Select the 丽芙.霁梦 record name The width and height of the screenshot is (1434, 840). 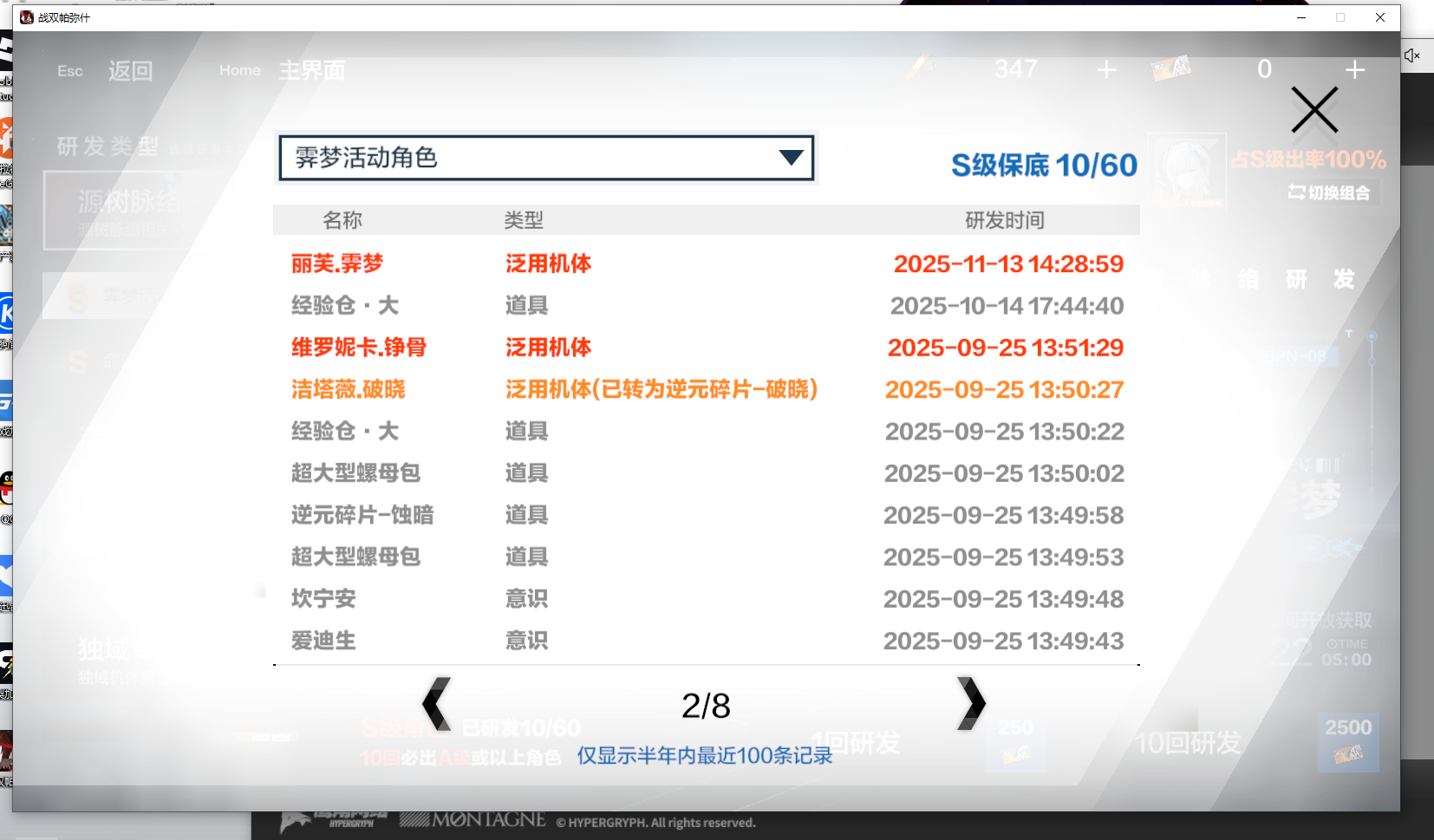(337, 264)
